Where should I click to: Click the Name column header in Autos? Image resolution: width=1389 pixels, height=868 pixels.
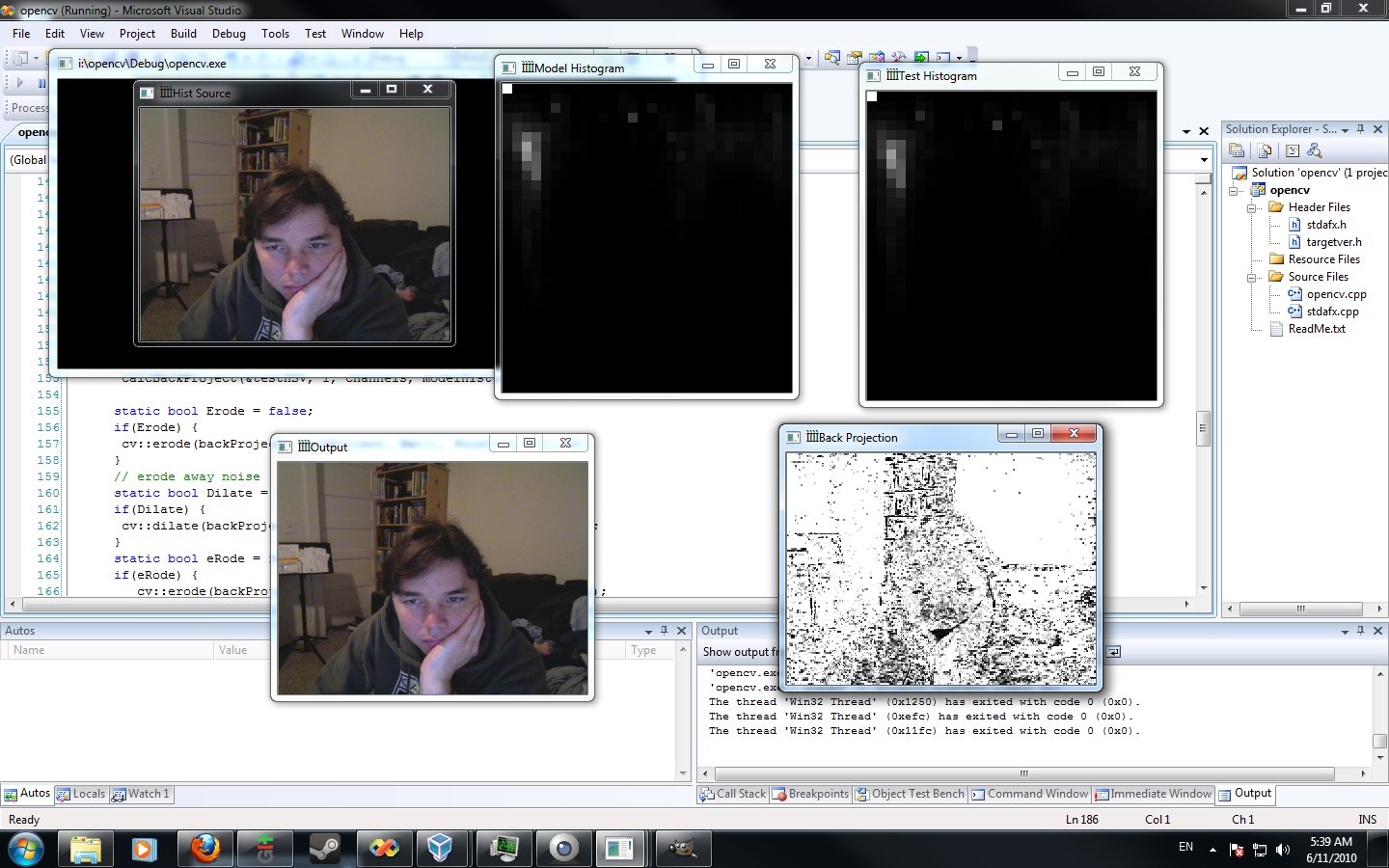(109, 650)
